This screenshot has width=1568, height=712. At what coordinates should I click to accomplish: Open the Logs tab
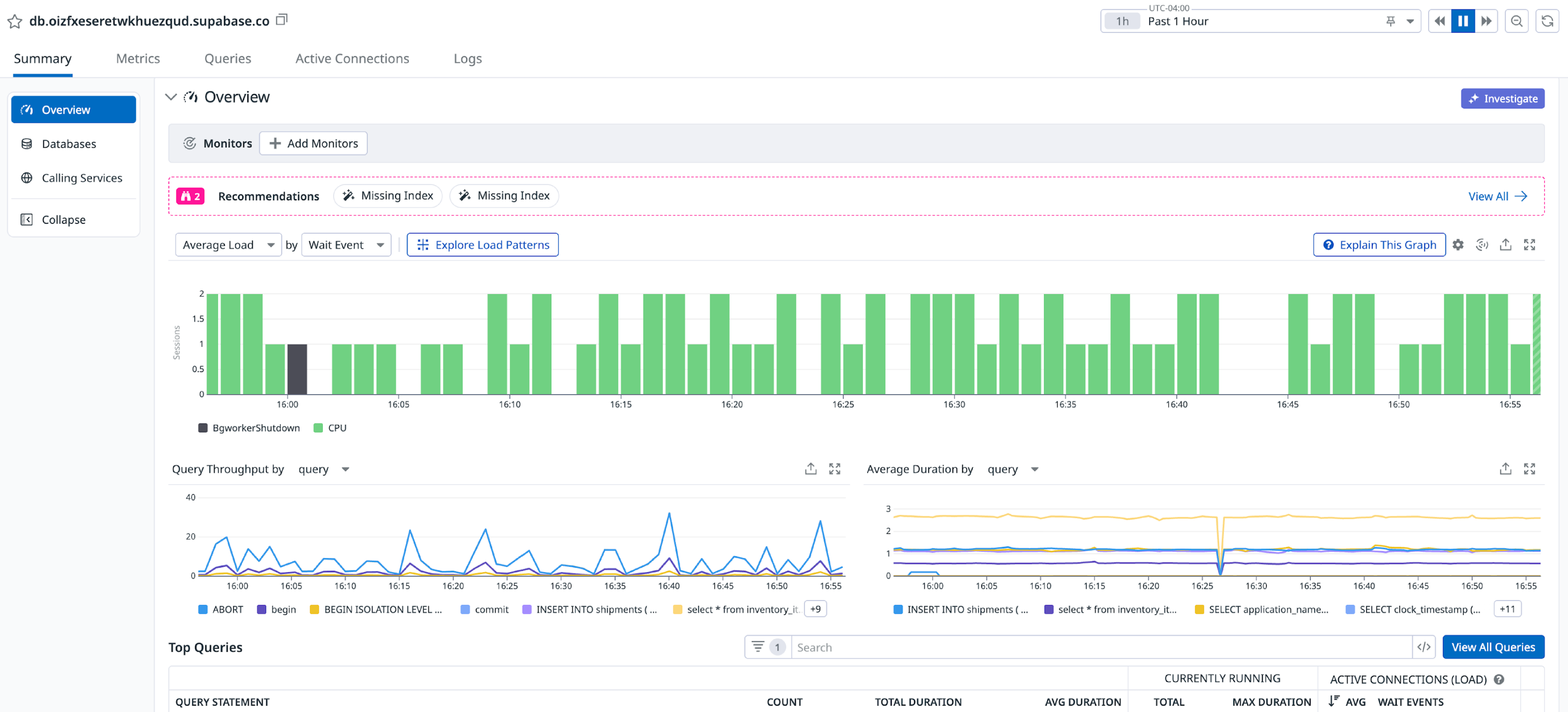point(468,59)
